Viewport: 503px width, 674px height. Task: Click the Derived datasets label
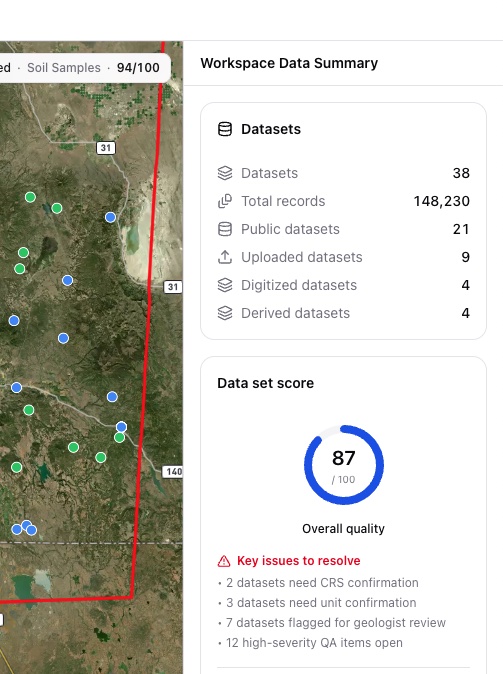[x=295, y=313]
